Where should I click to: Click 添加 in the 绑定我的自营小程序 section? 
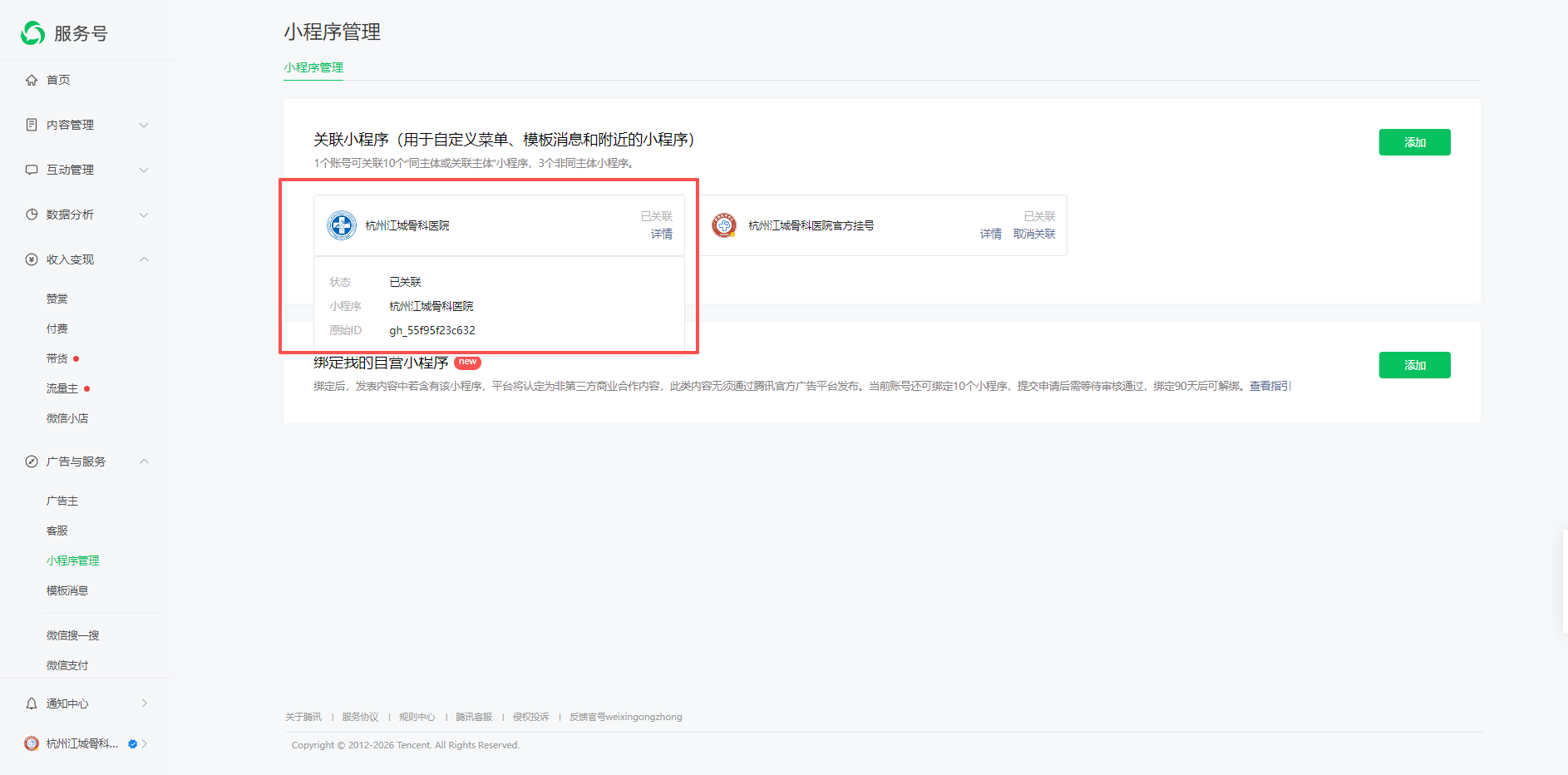(x=1415, y=365)
